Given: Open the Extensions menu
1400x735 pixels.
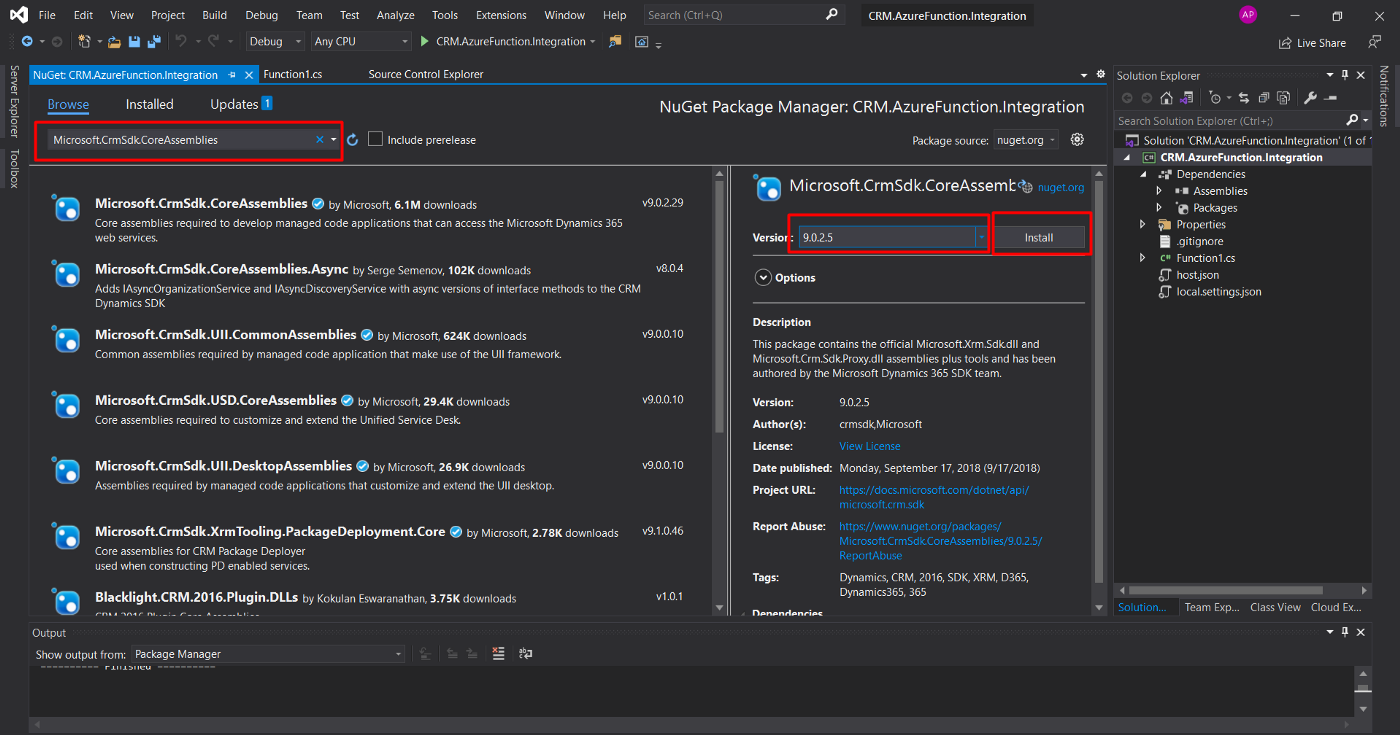Looking at the screenshot, I should click(501, 15).
